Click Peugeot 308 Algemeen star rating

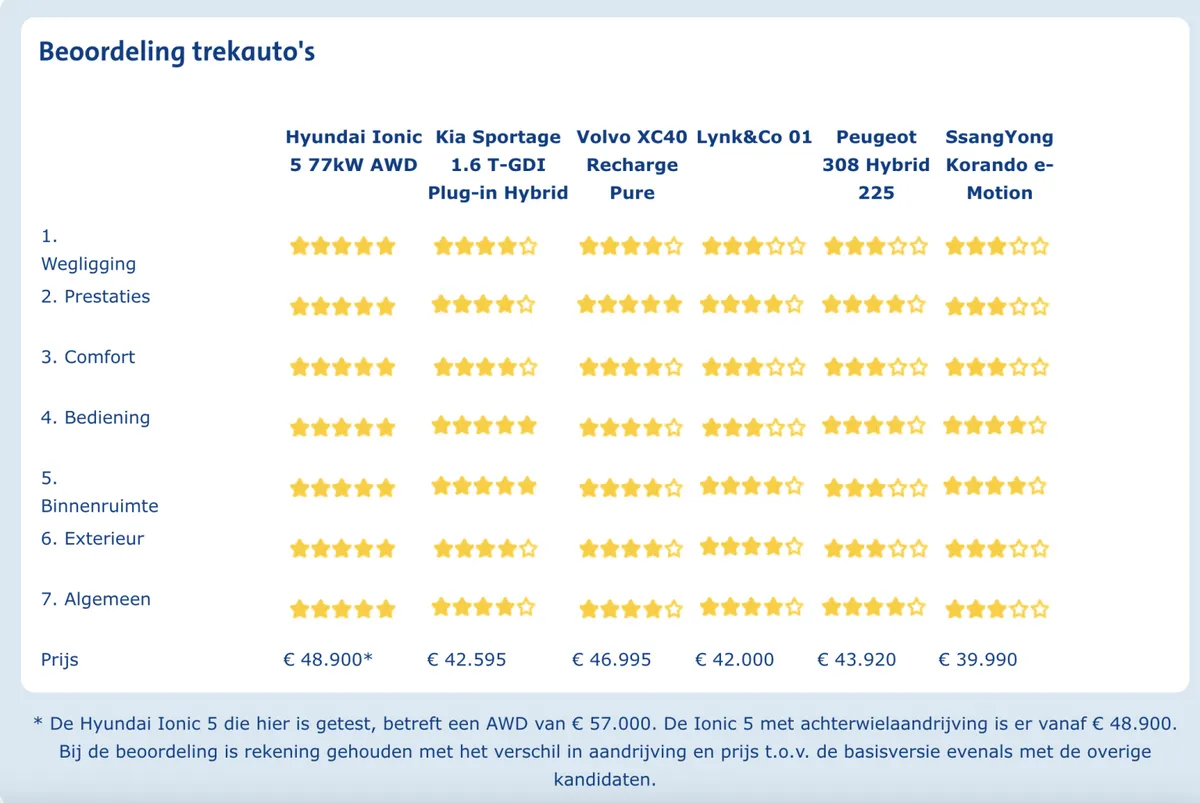[x=875, y=607]
